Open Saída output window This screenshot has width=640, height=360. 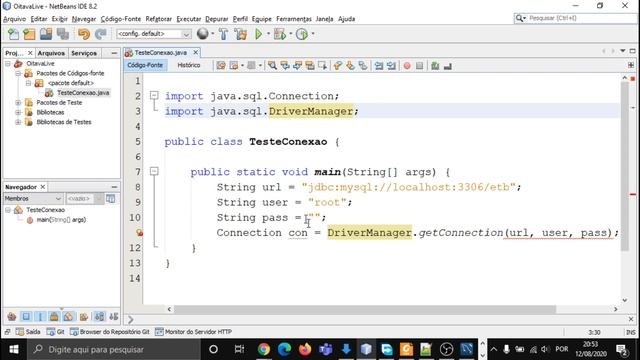pos(28,332)
